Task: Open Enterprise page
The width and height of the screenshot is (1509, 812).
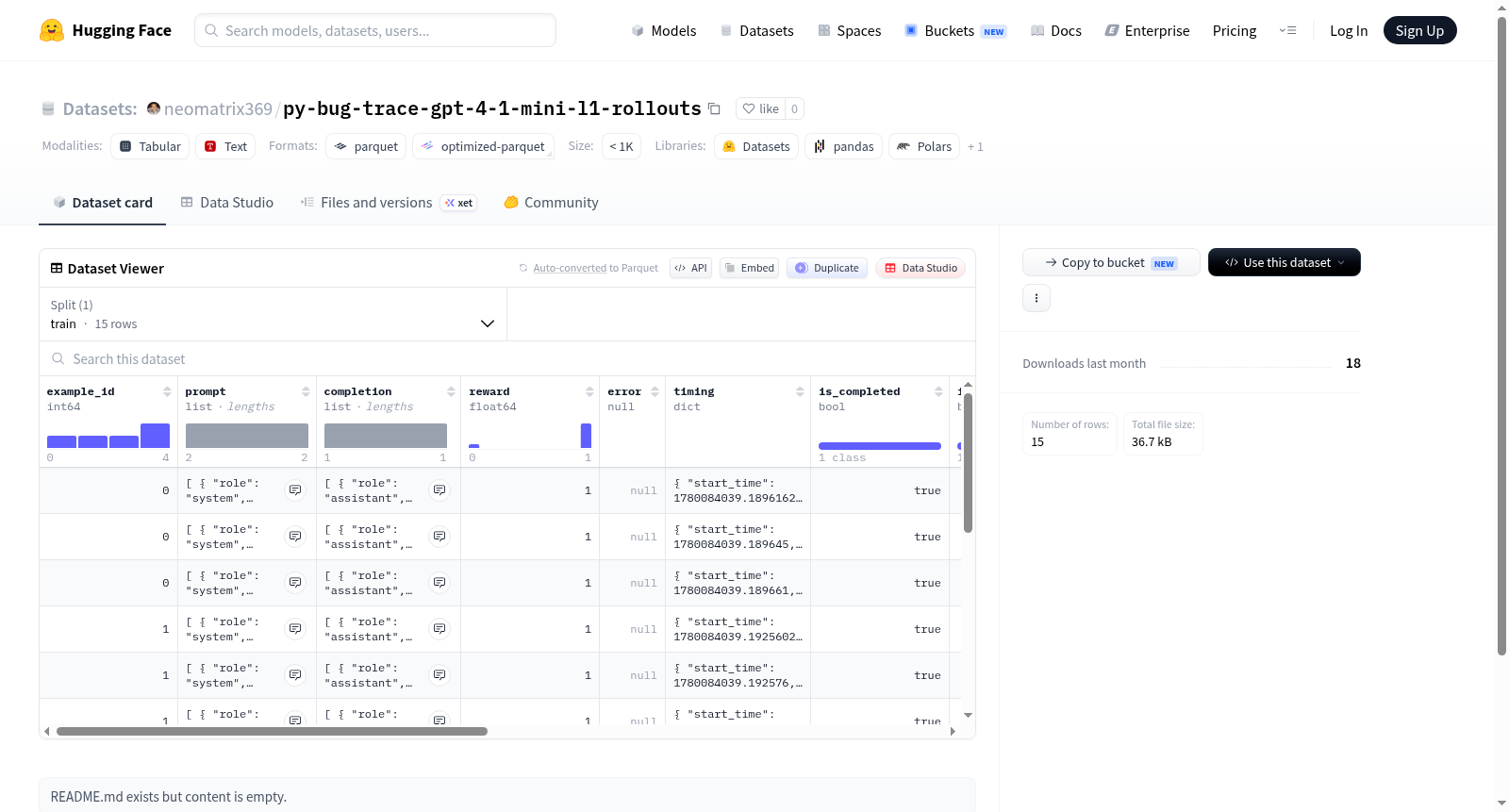Action: pyautogui.click(x=1147, y=30)
